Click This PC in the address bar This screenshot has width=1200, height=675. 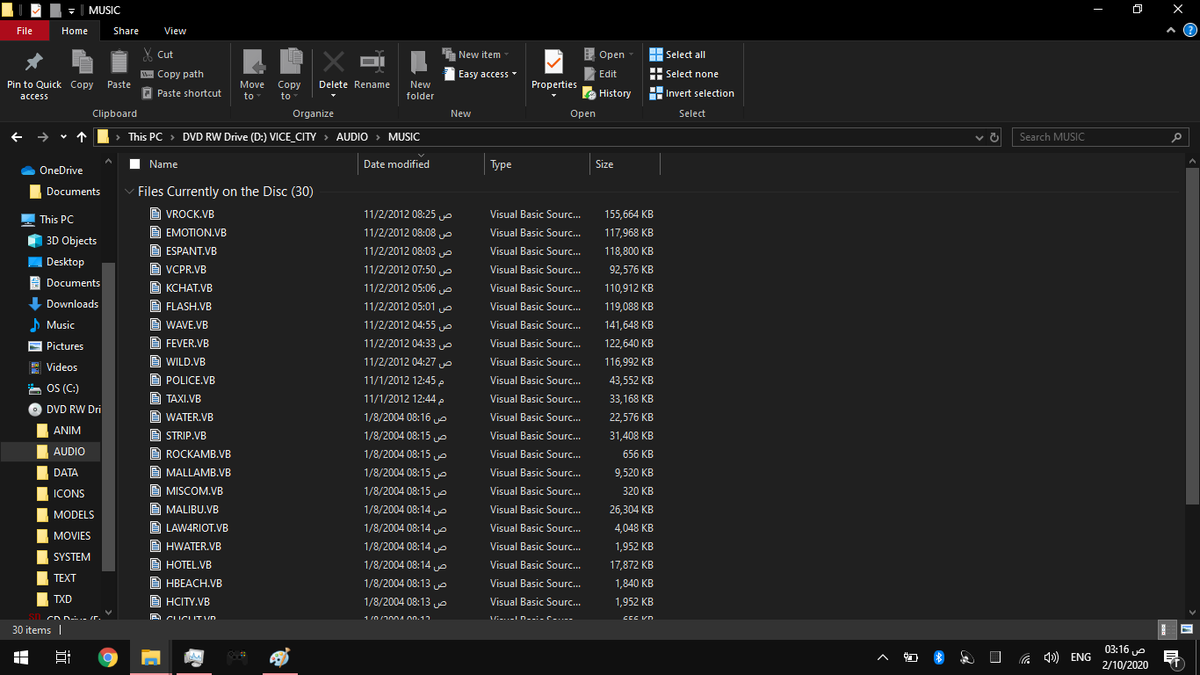[144, 137]
